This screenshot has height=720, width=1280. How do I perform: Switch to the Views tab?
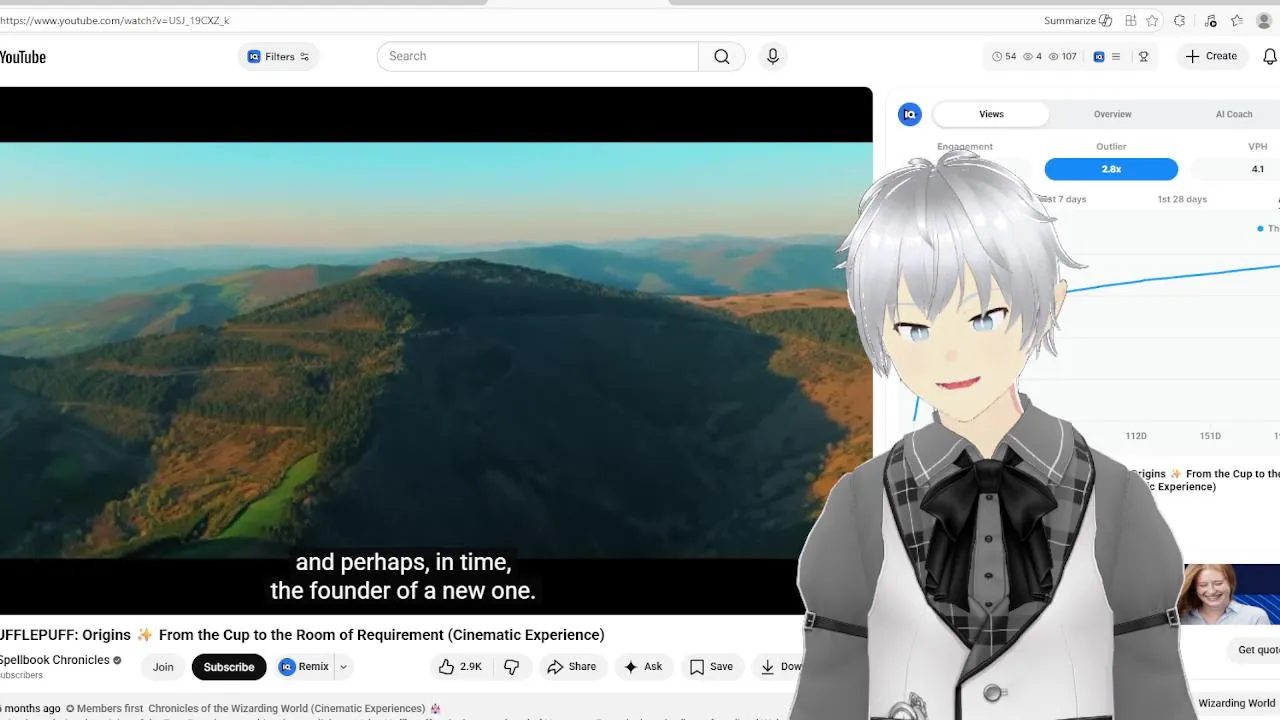(991, 114)
